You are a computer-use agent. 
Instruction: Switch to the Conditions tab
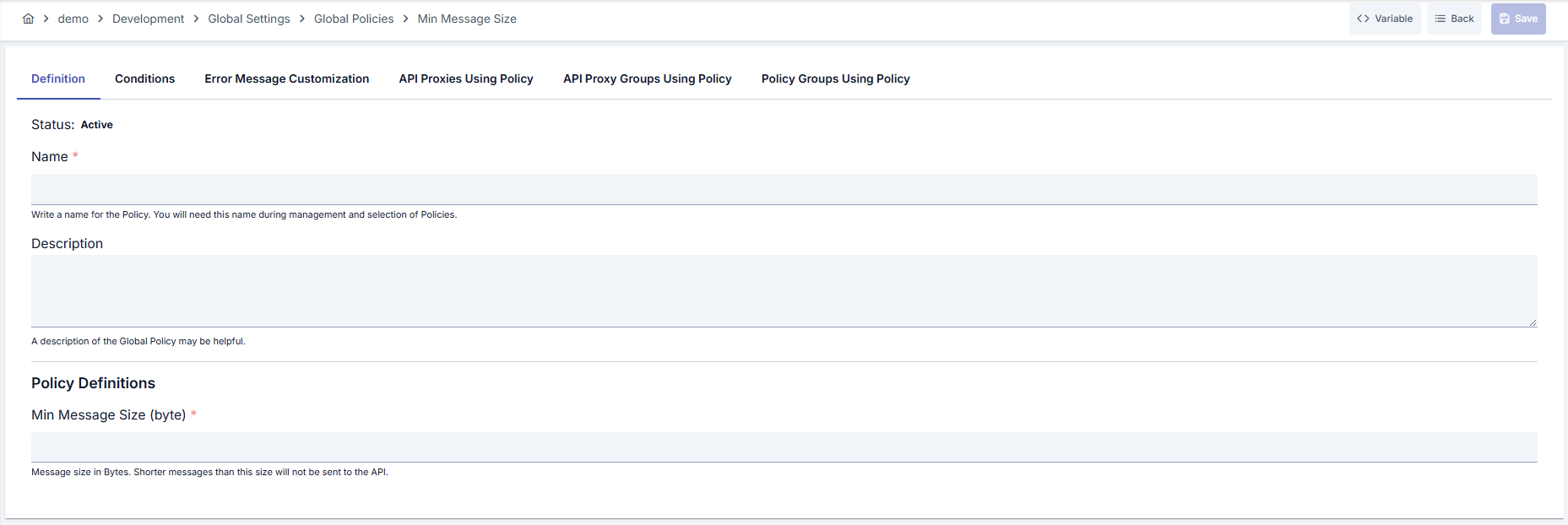click(145, 78)
